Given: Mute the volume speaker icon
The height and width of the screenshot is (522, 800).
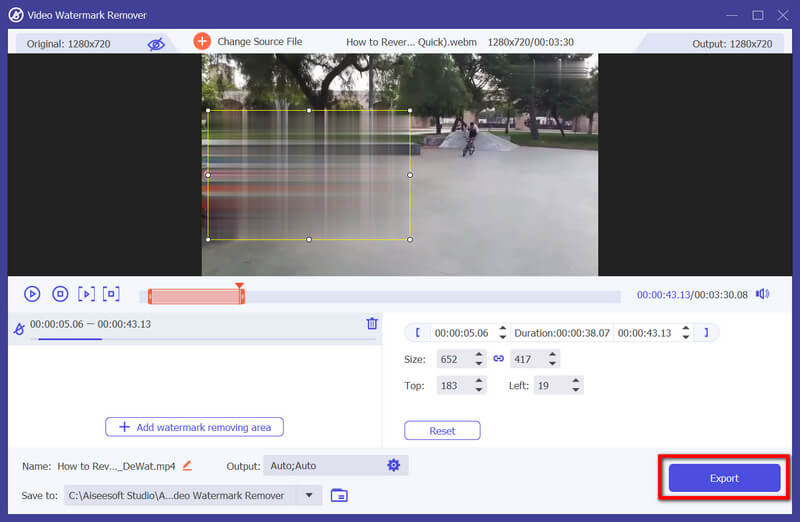Looking at the screenshot, I should (762, 294).
